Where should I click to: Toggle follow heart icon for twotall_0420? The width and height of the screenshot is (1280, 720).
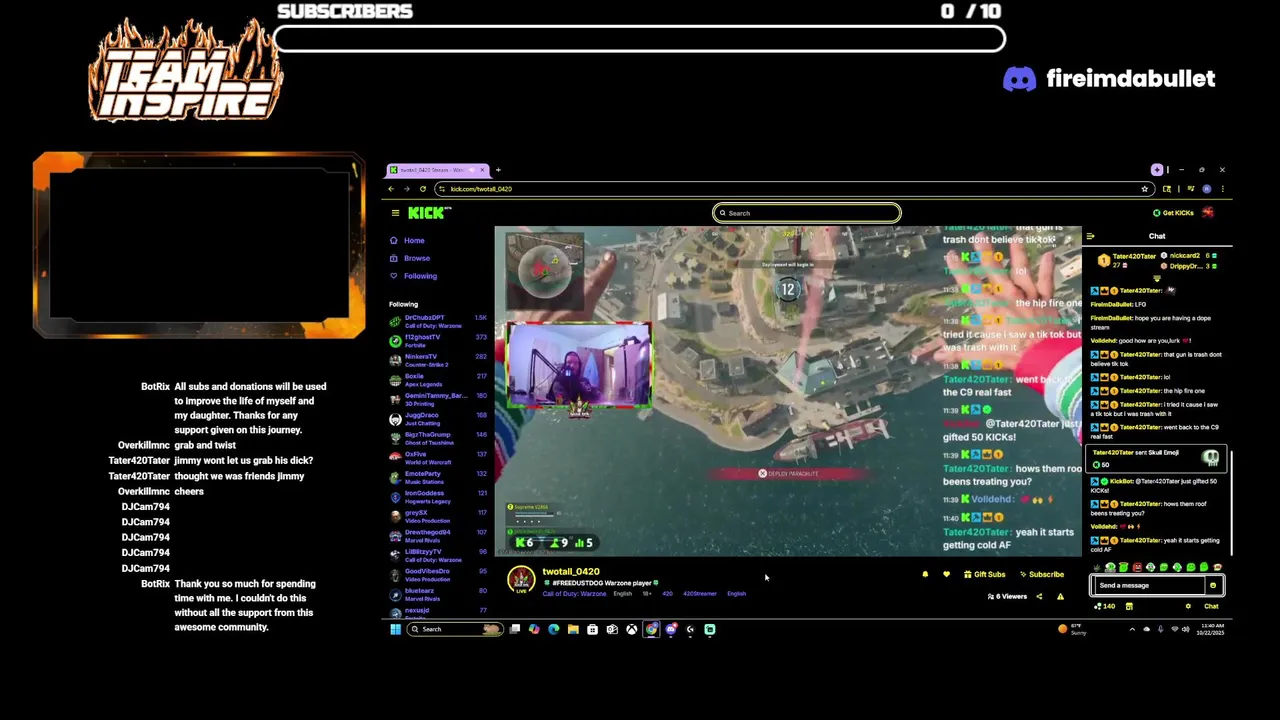pos(946,575)
